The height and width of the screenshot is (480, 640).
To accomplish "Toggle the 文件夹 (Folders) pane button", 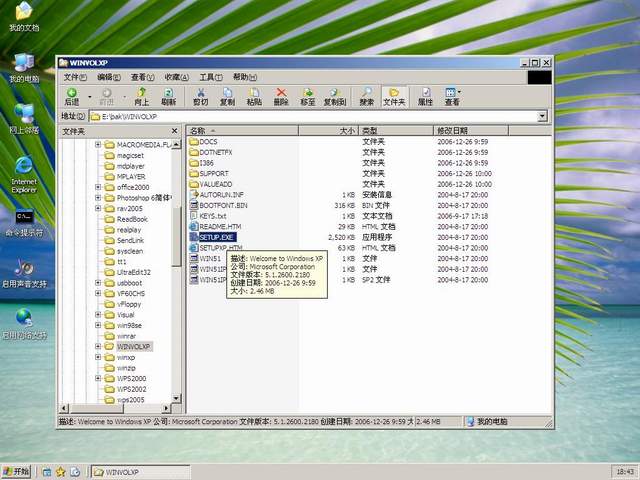I will (x=394, y=94).
